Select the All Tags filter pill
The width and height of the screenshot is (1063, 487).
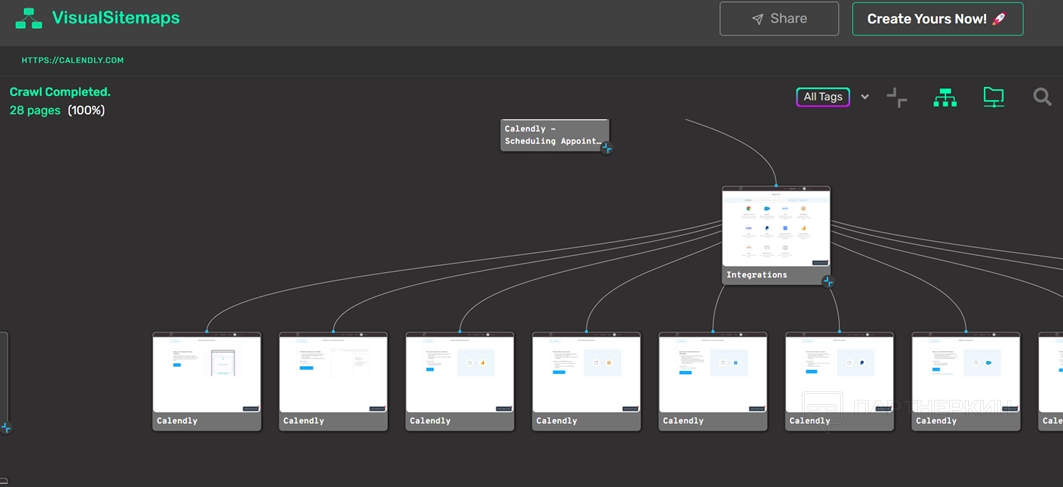click(x=822, y=97)
